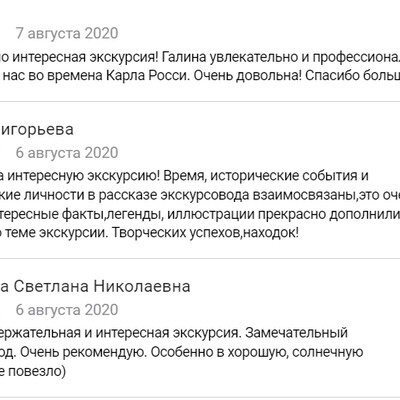This screenshot has height=400, width=400.
Task: Click the phrase Творческих успехов, находок!
Action: click(x=205, y=233)
